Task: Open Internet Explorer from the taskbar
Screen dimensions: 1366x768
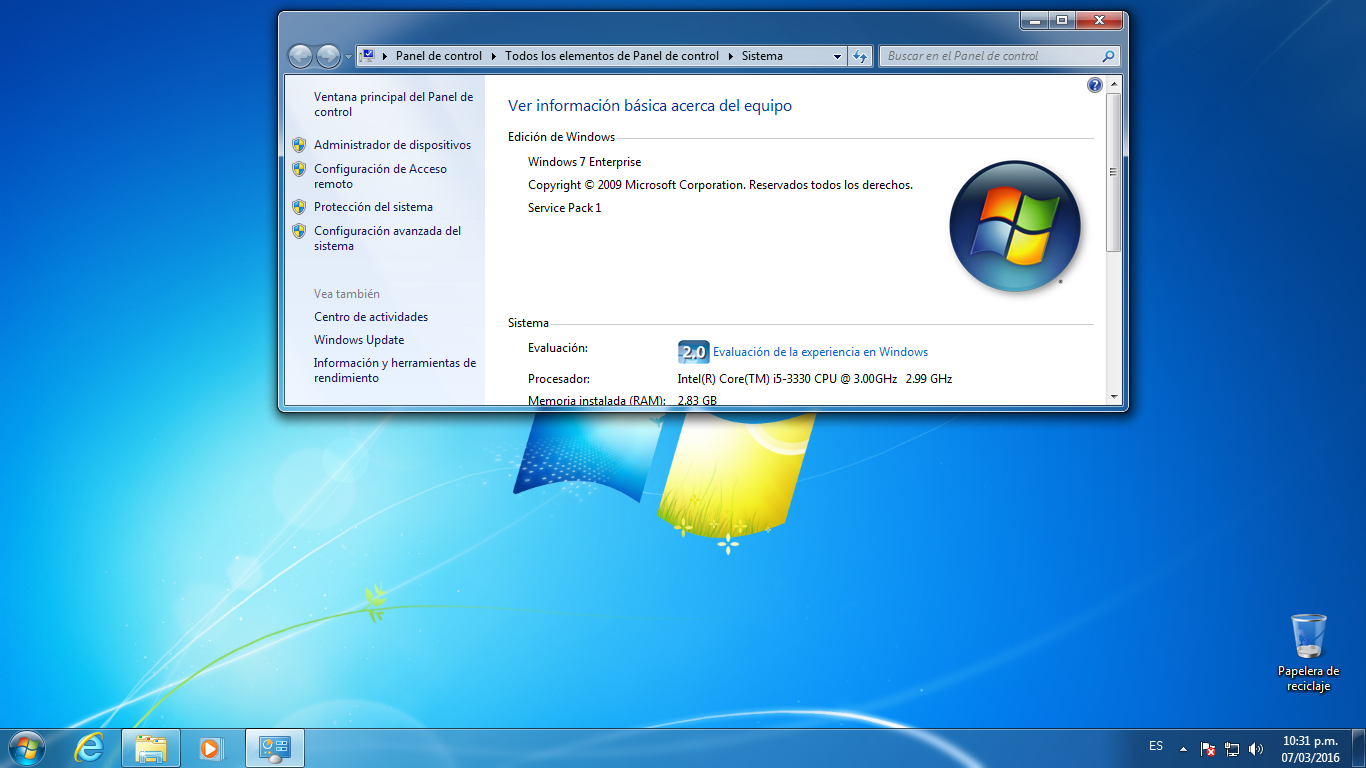Action: (89, 747)
